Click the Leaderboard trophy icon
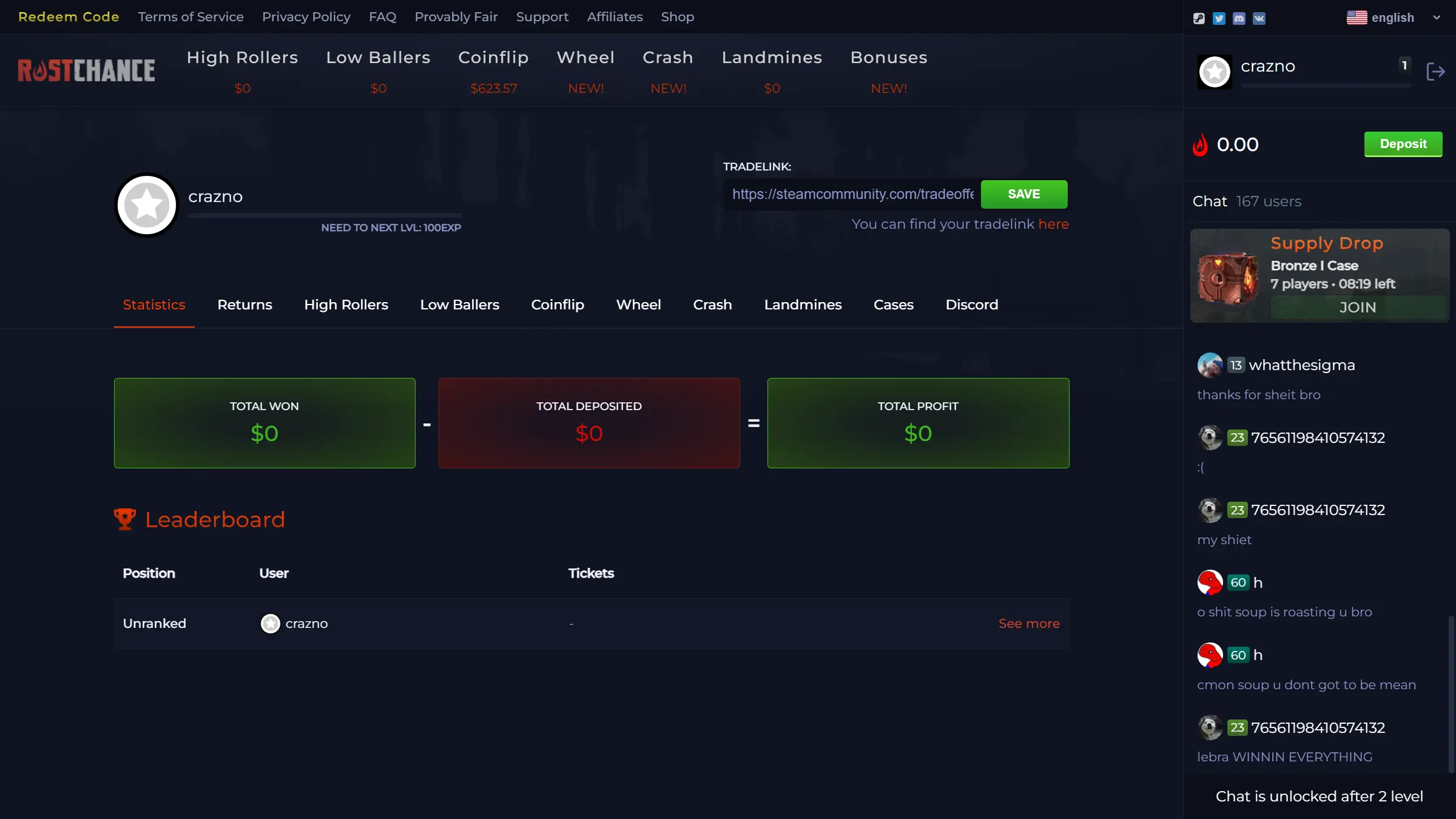The width and height of the screenshot is (1456, 819). [125, 519]
